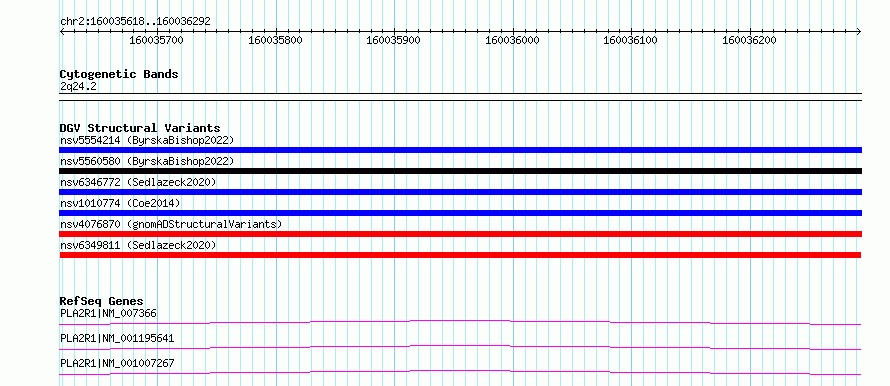This screenshot has height=386, width=890.
Task: Click the DGV Structural Variants track title
Action: pyautogui.click(x=140, y=128)
